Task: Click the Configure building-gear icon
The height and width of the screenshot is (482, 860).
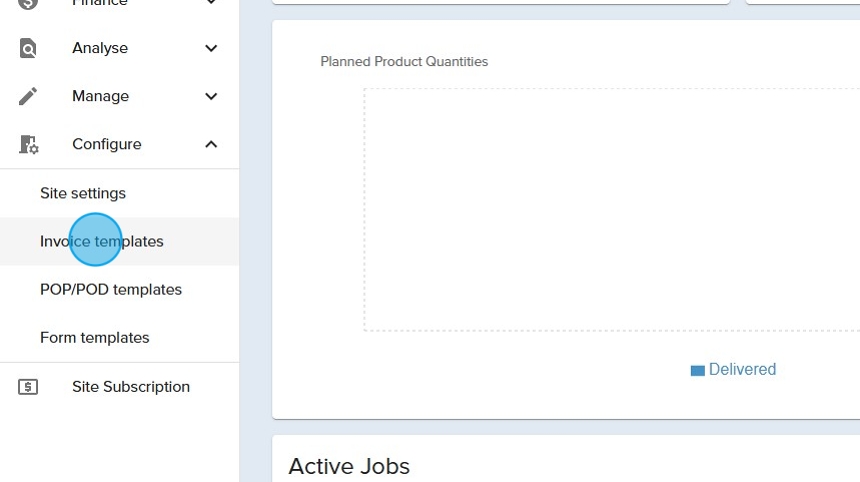Action: 28,144
